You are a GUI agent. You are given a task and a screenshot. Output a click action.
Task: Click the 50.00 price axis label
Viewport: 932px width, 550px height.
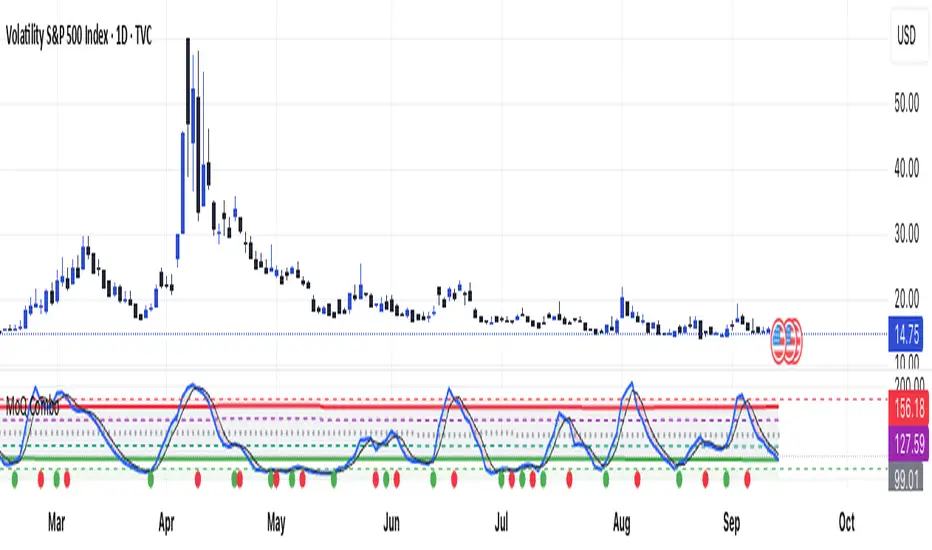(x=906, y=103)
